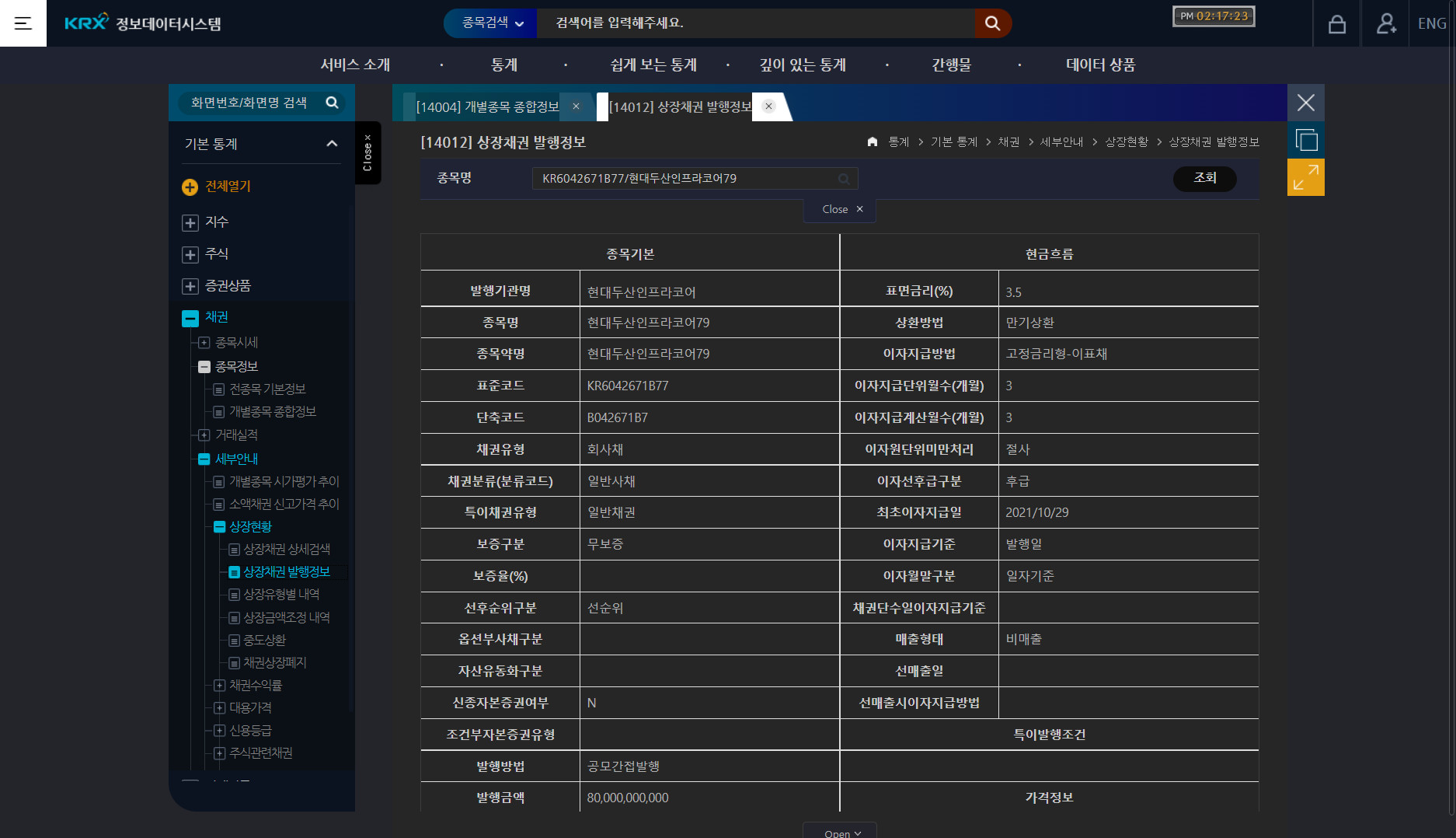
Task: Click the Open toggle at the bottom
Action: (840, 831)
